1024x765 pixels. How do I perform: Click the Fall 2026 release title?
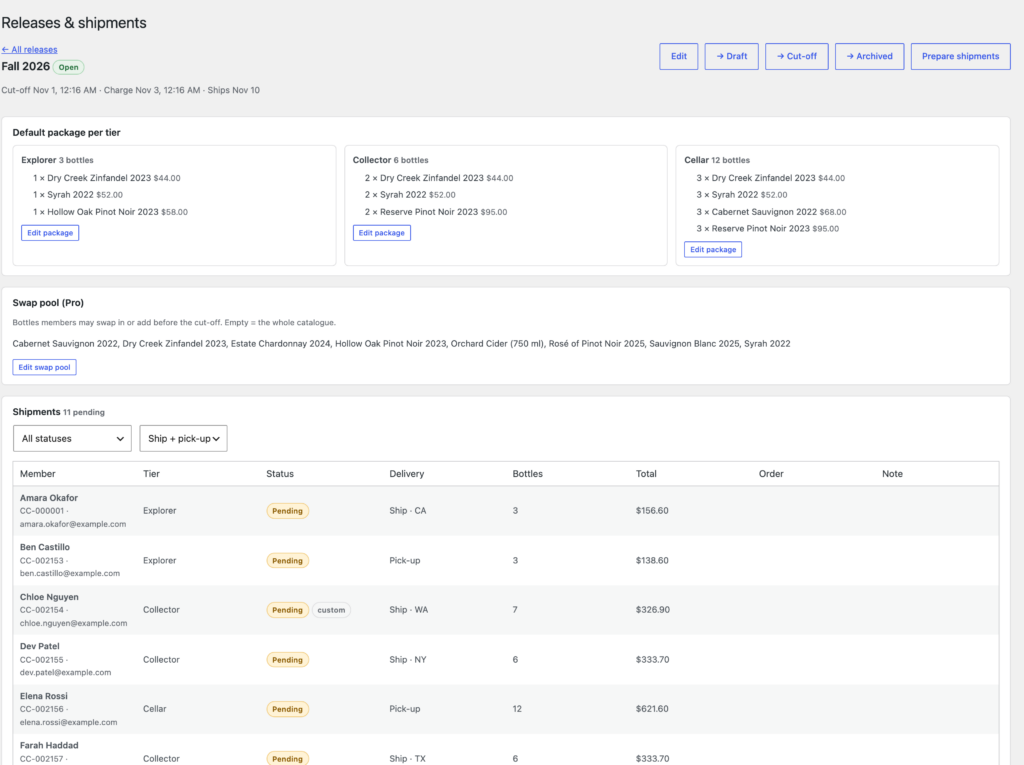tap(25, 67)
